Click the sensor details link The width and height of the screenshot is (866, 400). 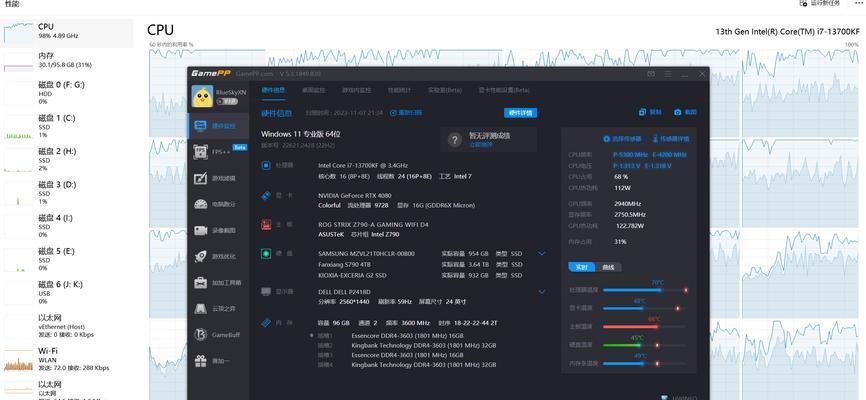(675, 139)
